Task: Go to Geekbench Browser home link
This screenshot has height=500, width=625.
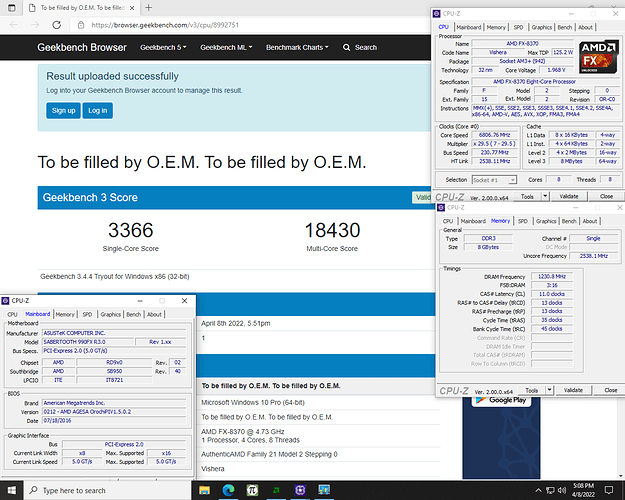Action: [x=82, y=47]
